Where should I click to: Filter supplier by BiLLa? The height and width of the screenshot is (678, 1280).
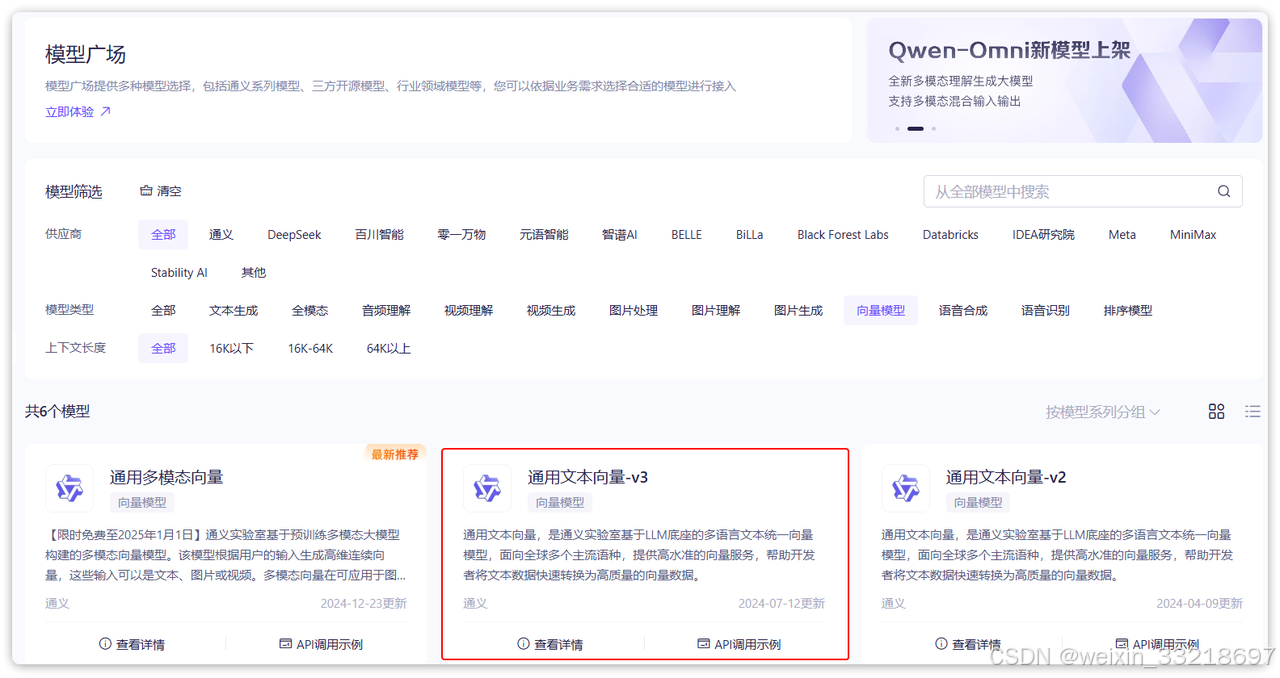(x=749, y=234)
